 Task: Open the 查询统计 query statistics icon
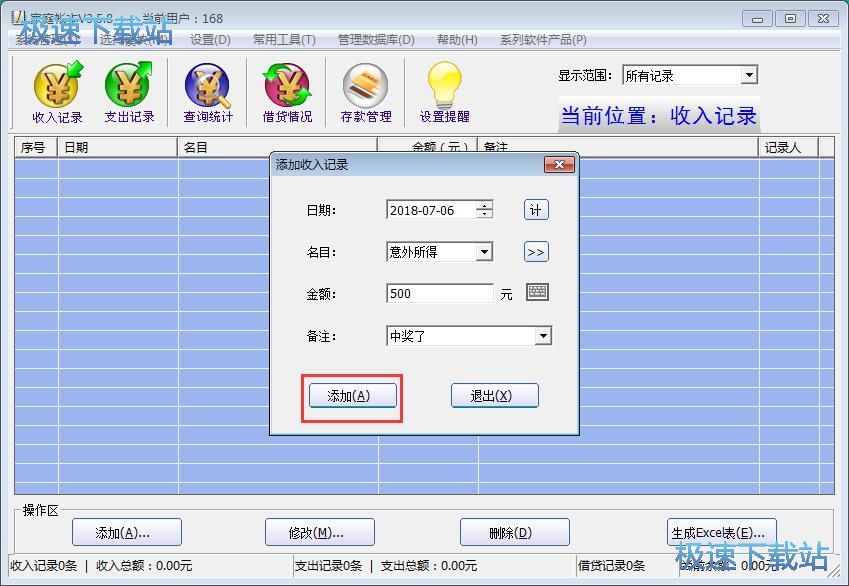(208, 92)
